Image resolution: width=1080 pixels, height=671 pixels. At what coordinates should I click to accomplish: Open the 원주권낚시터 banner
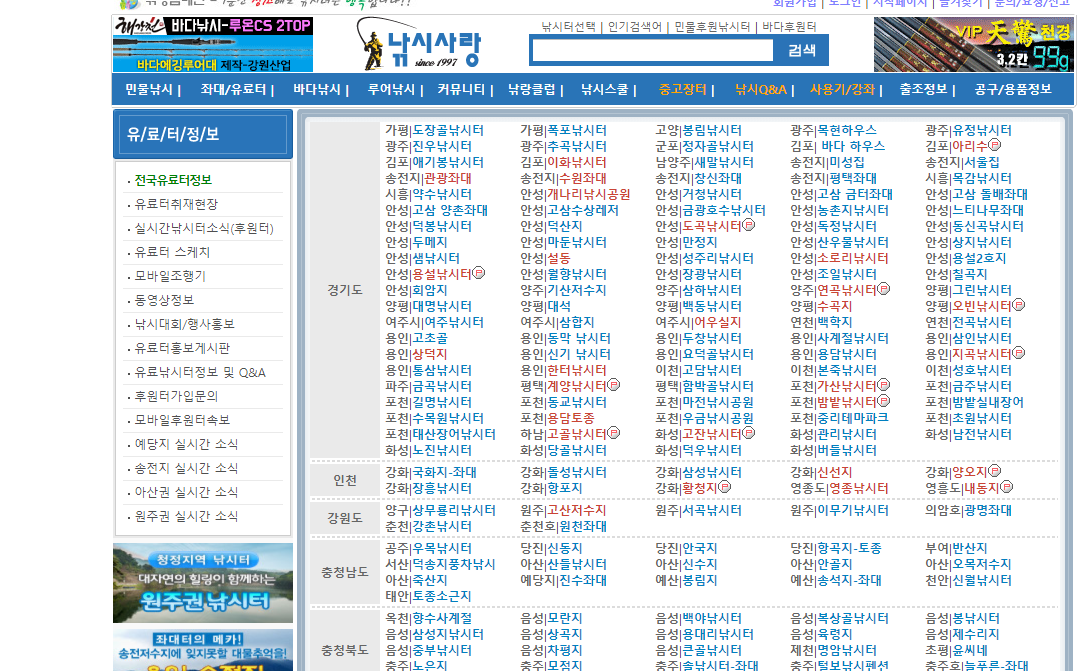(202, 583)
